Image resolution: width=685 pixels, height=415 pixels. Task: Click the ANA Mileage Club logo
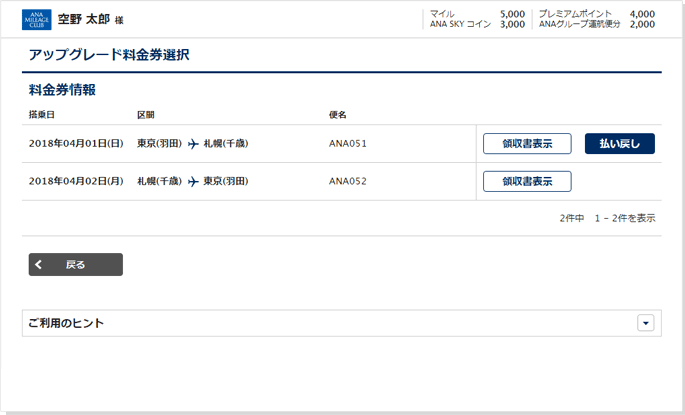click(x=36, y=19)
